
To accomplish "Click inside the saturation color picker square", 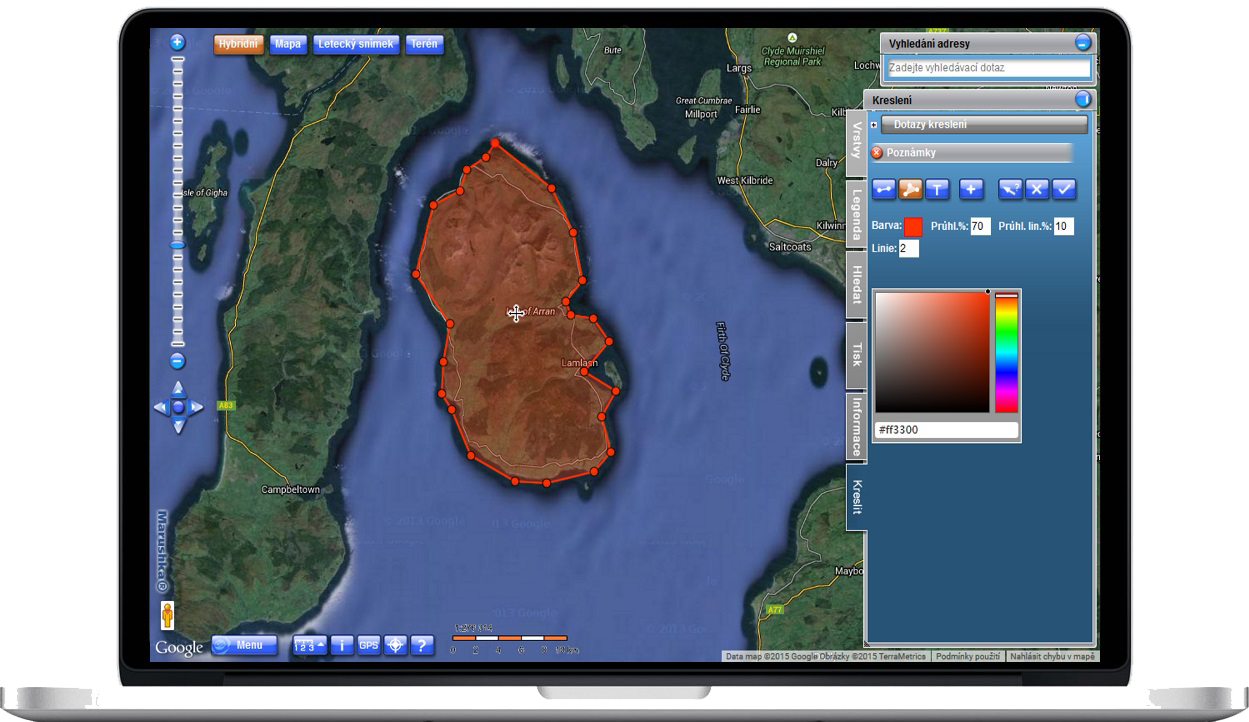I will [932, 352].
